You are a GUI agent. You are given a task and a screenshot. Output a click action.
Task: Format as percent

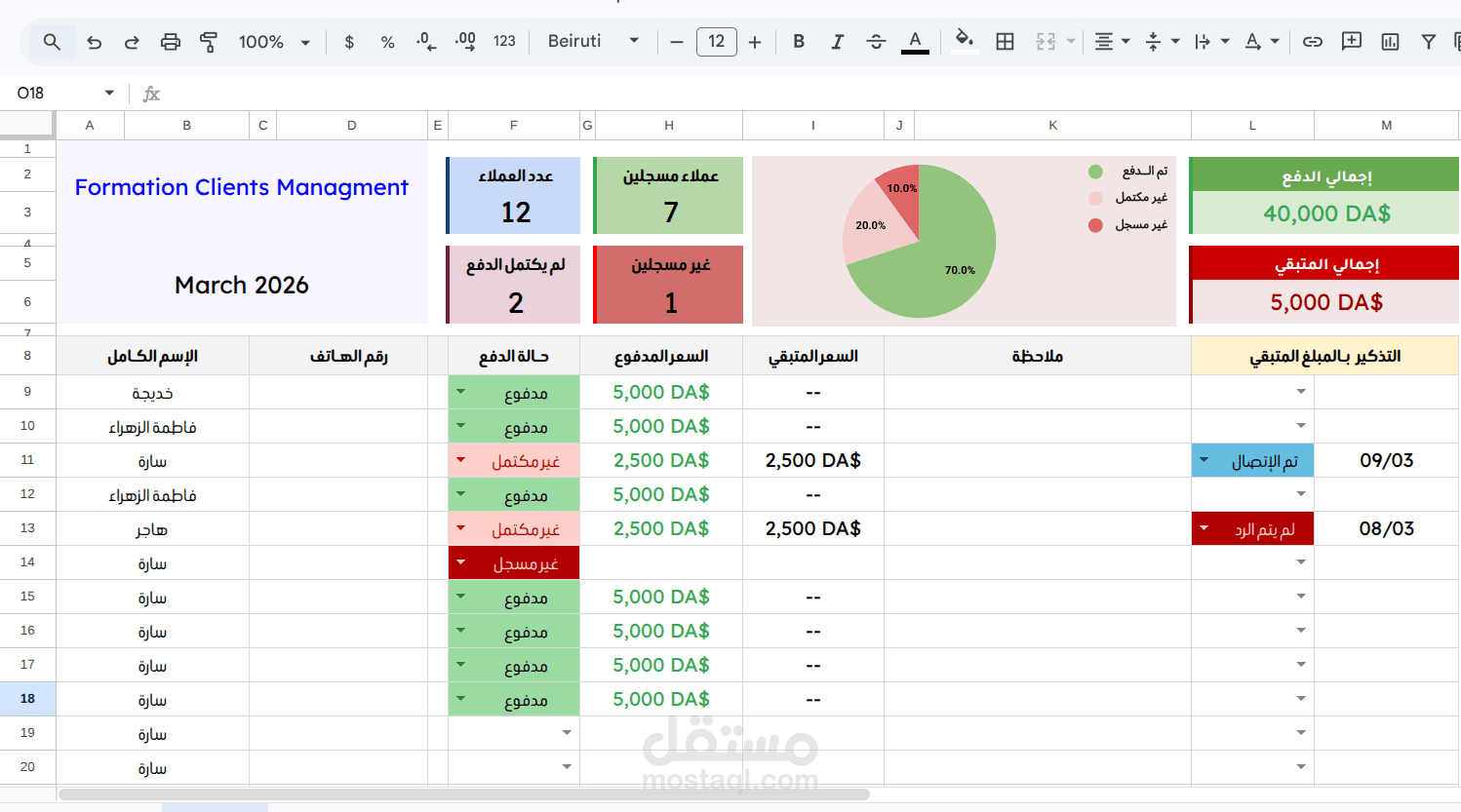click(388, 42)
